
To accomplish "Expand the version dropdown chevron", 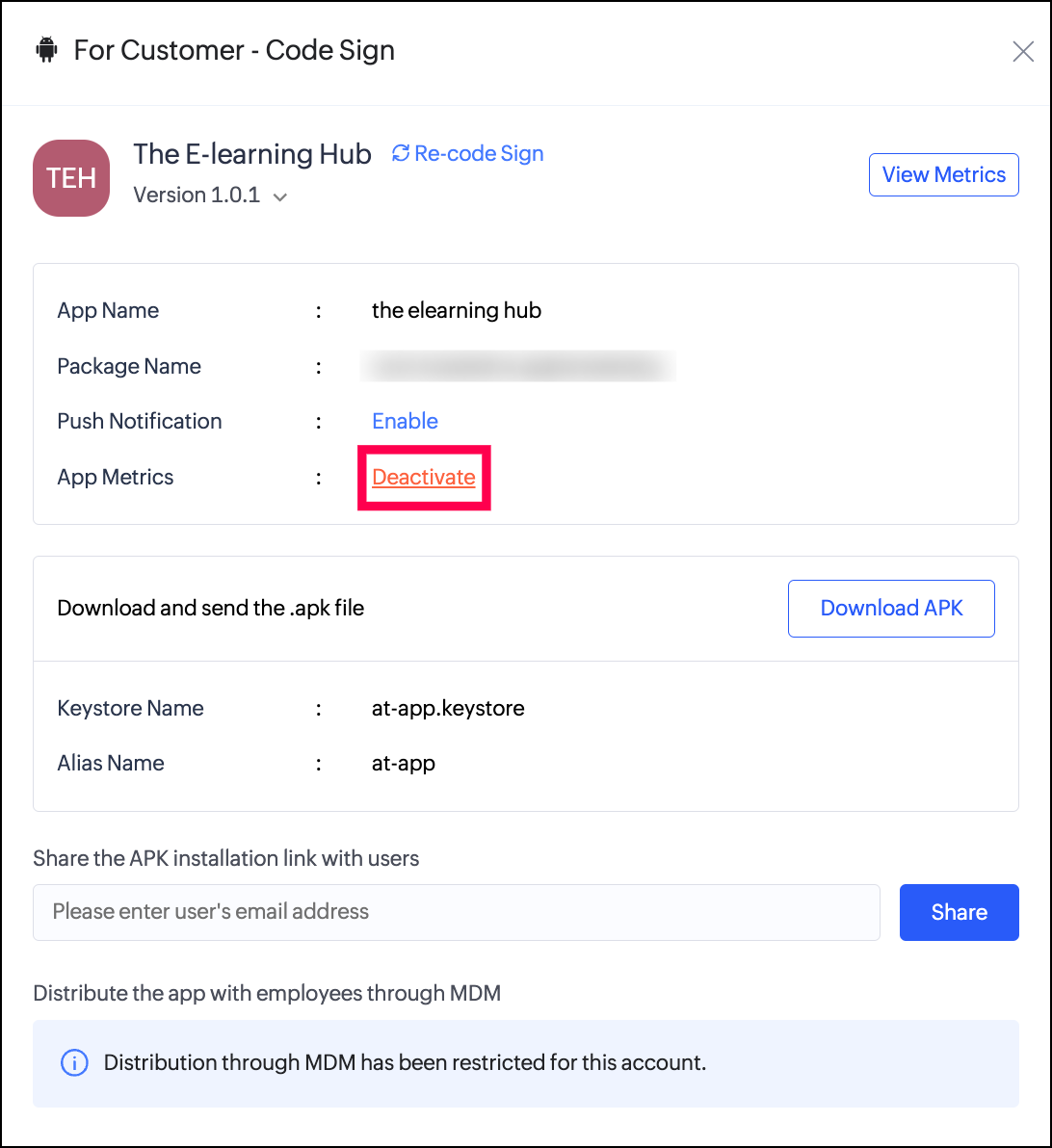I will click(x=280, y=196).
